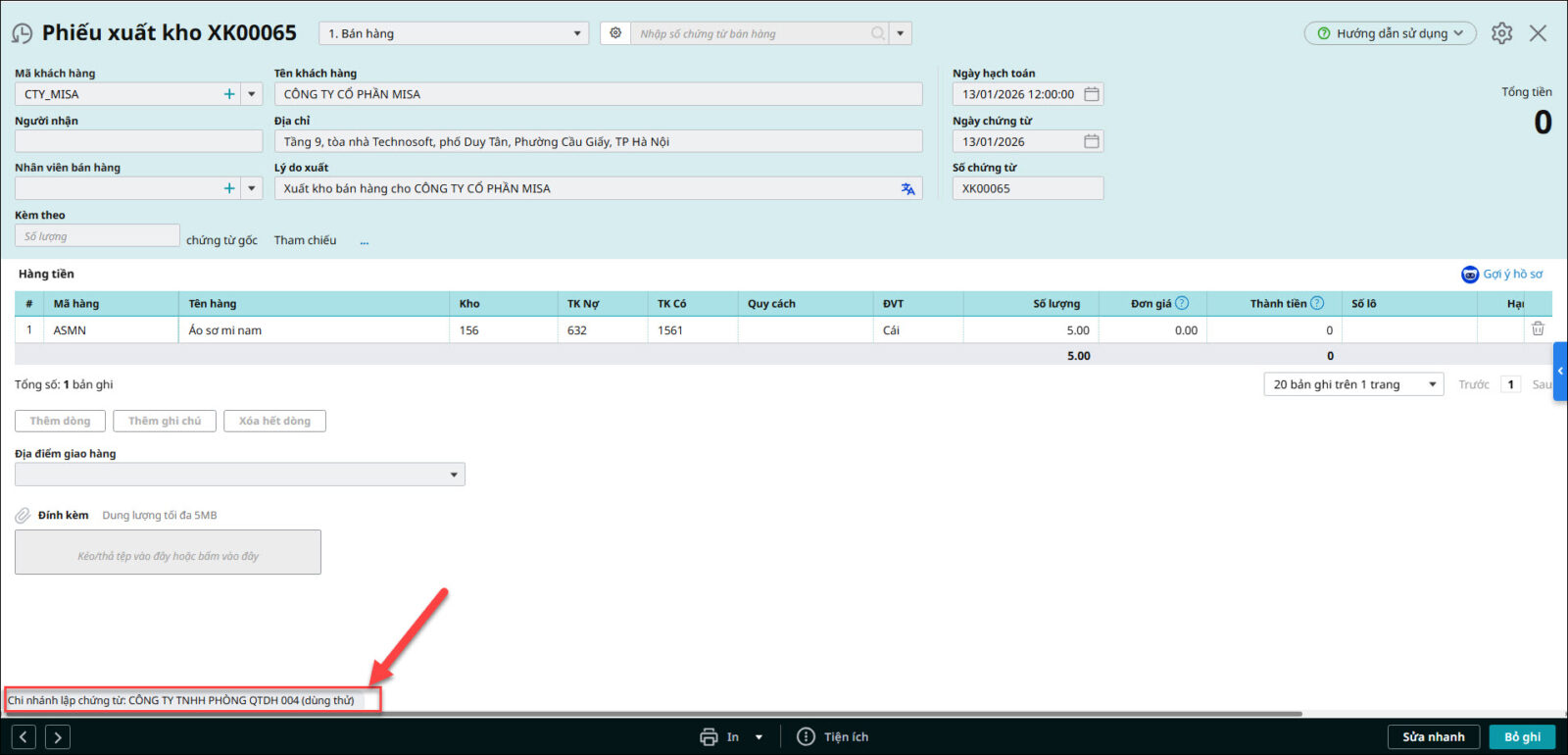Image resolution: width=1568 pixels, height=755 pixels.
Task: Open the settings gear icon top right
Action: pyautogui.click(x=1501, y=33)
